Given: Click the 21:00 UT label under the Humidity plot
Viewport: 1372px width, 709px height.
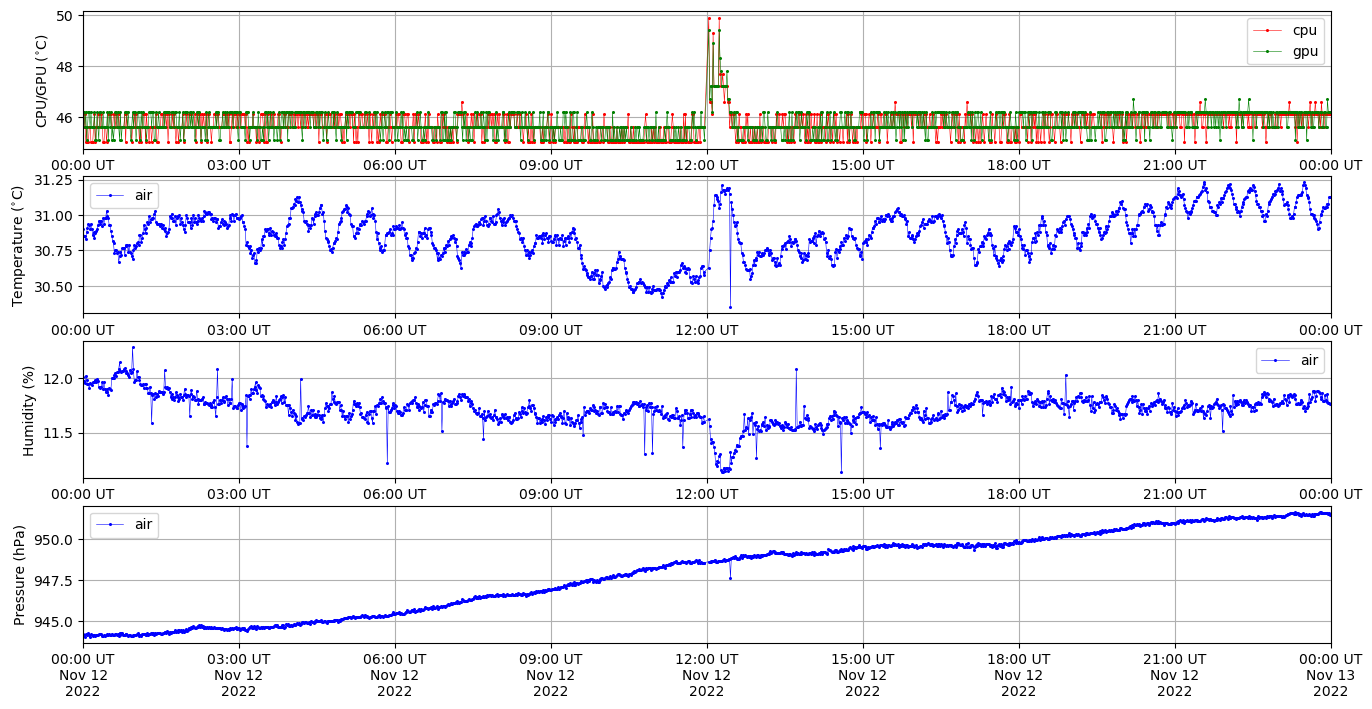Looking at the screenshot, I should click(x=1175, y=494).
